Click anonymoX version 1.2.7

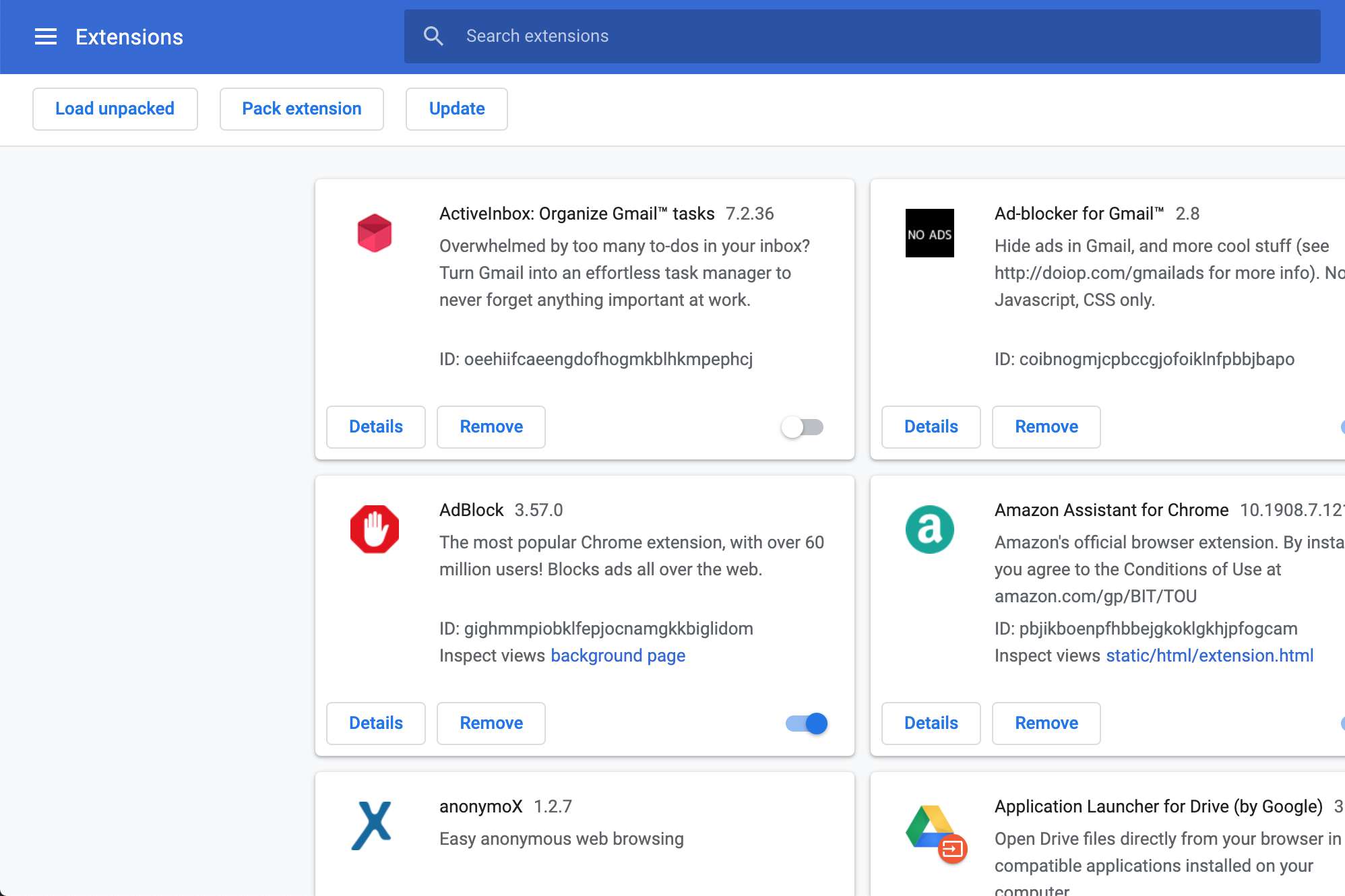pyautogui.click(x=553, y=807)
